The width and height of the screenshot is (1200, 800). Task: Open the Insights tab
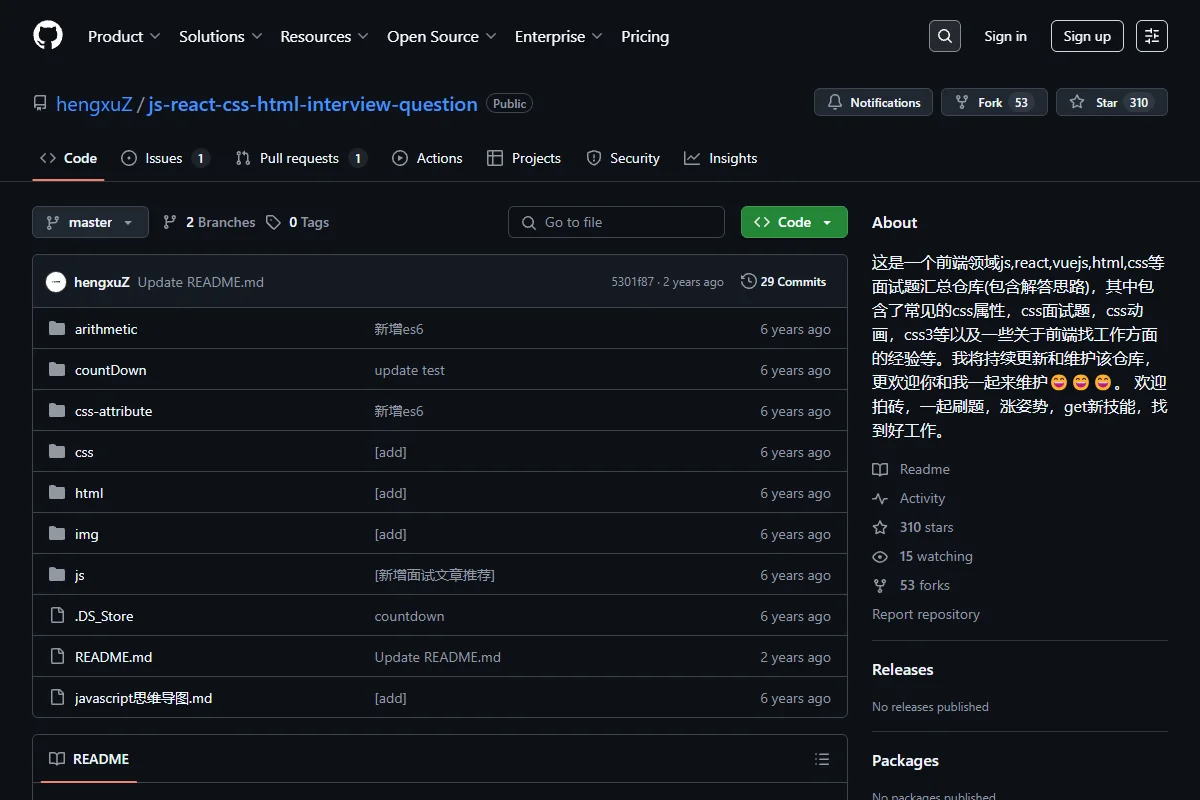coord(721,158)
